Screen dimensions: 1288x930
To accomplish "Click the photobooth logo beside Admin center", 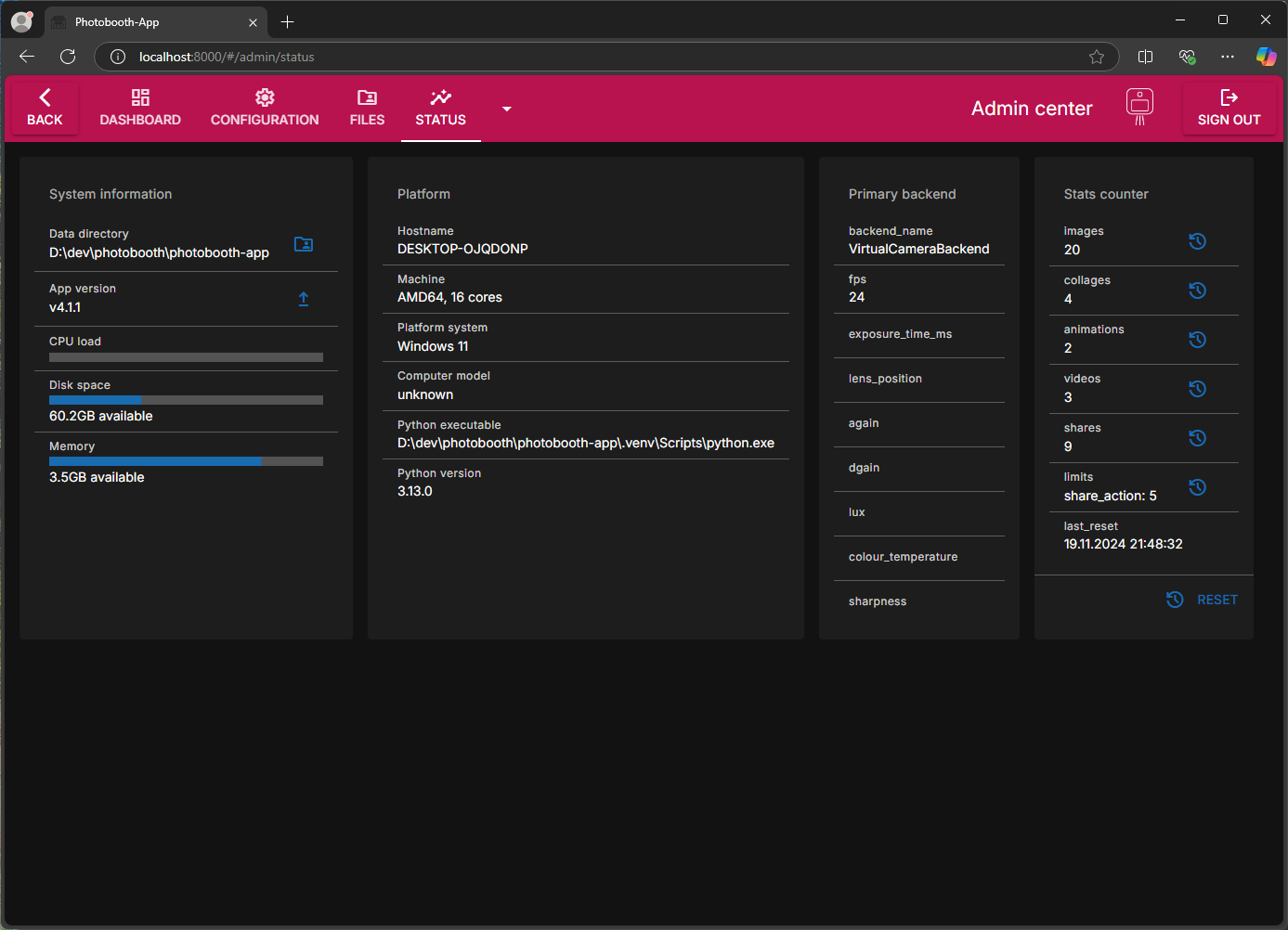I will click(1139, 108).
